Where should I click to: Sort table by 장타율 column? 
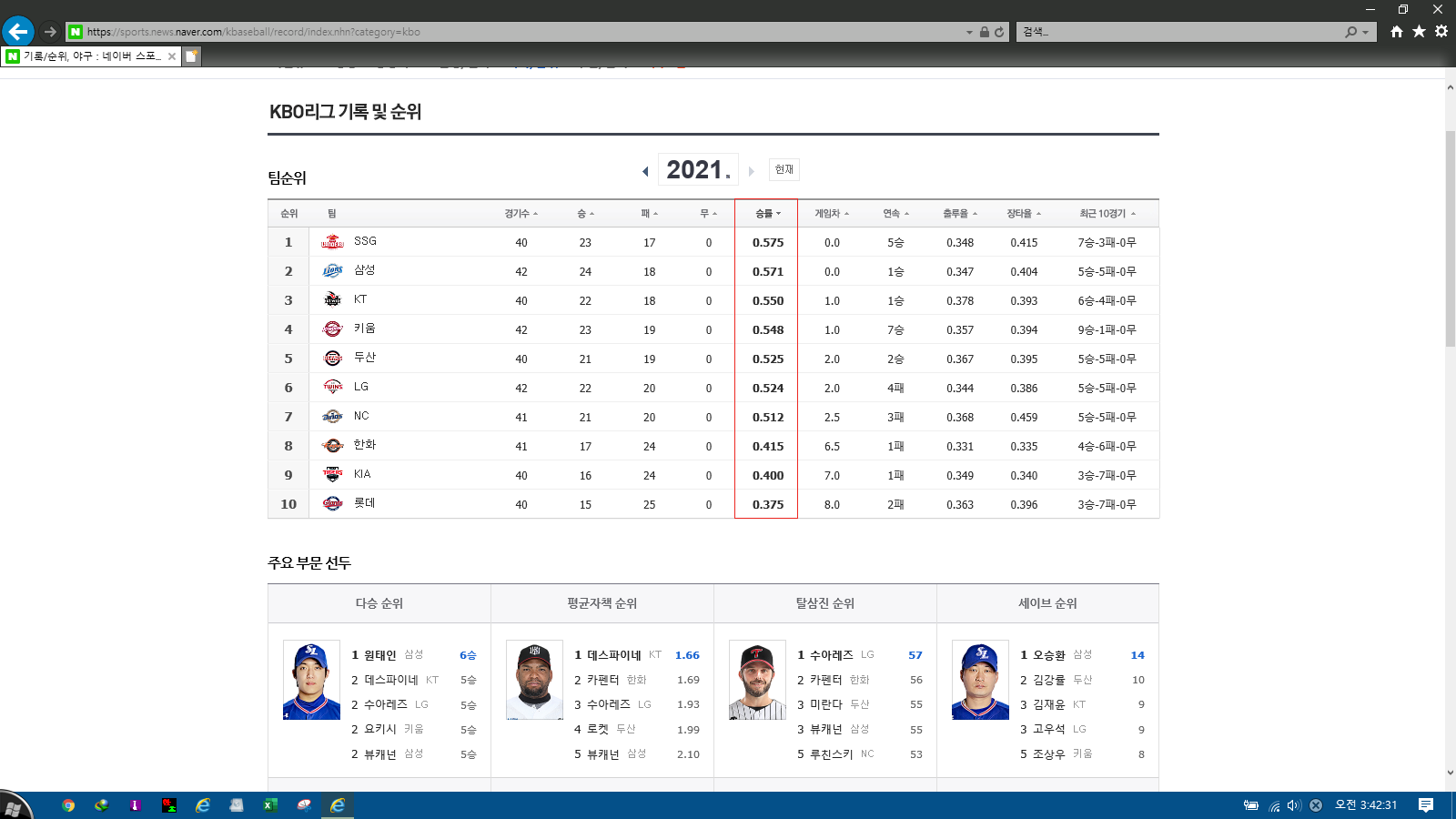click(x=1024, y=214)
